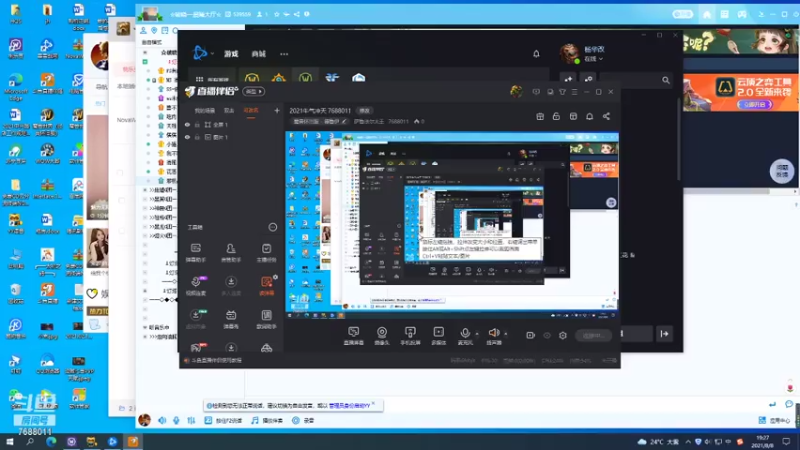Open the 歌词助手 tool in the toolbox

click(266, 319)
